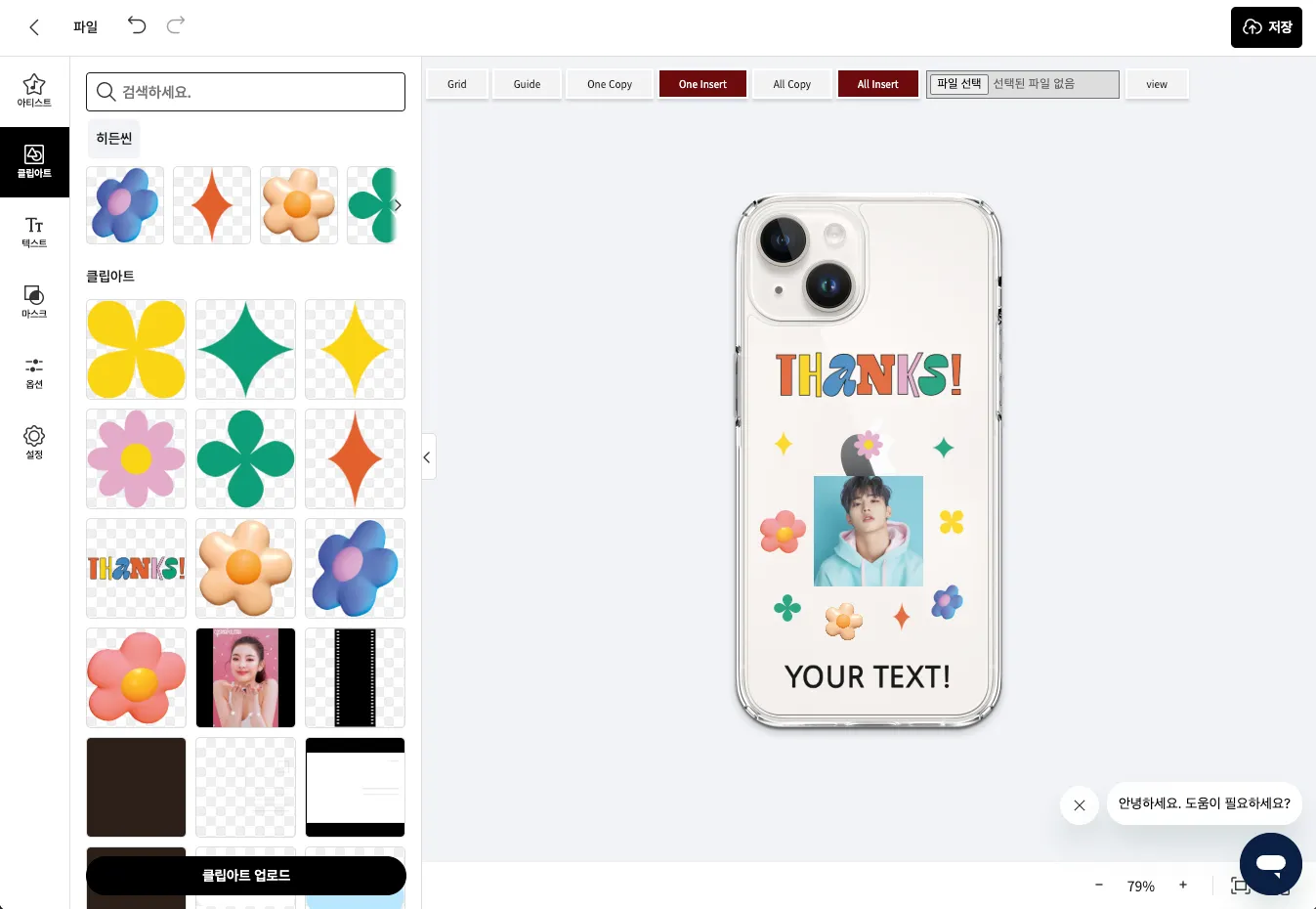Viewport: 1316px width, 909px height.
Task: Click the undo arrow icon
Action: pyautogui.click(x=137, y=25)
